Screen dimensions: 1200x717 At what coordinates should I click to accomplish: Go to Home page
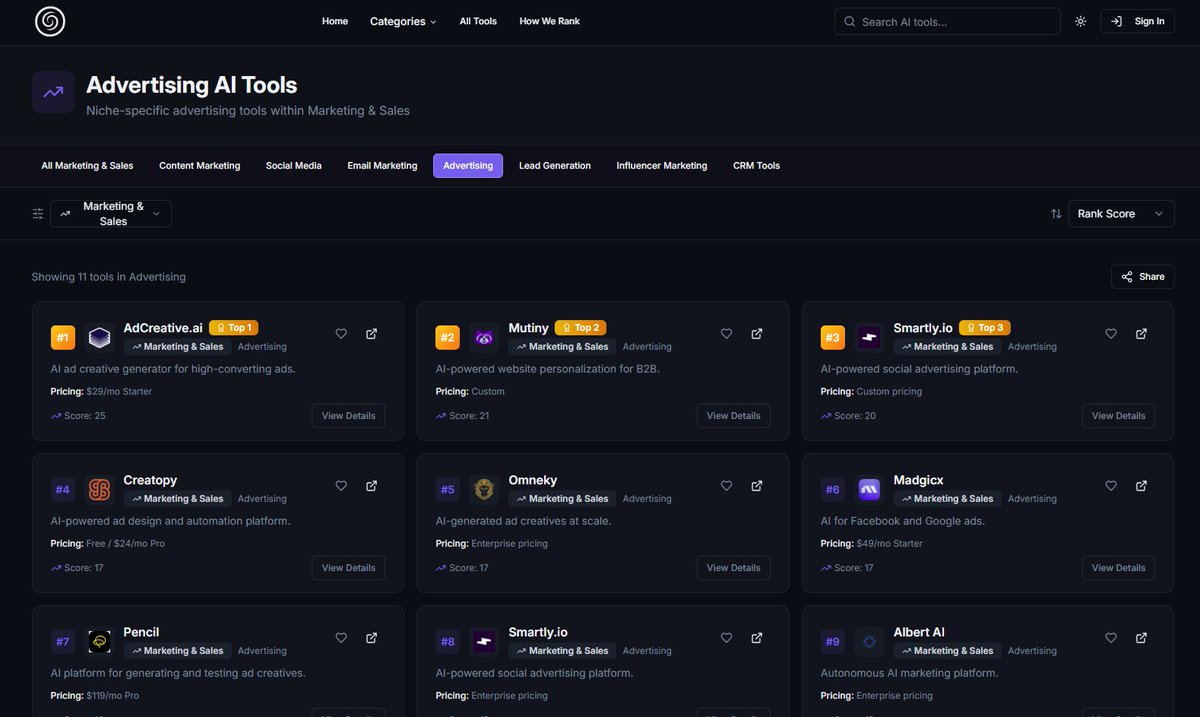coord(335,21)
